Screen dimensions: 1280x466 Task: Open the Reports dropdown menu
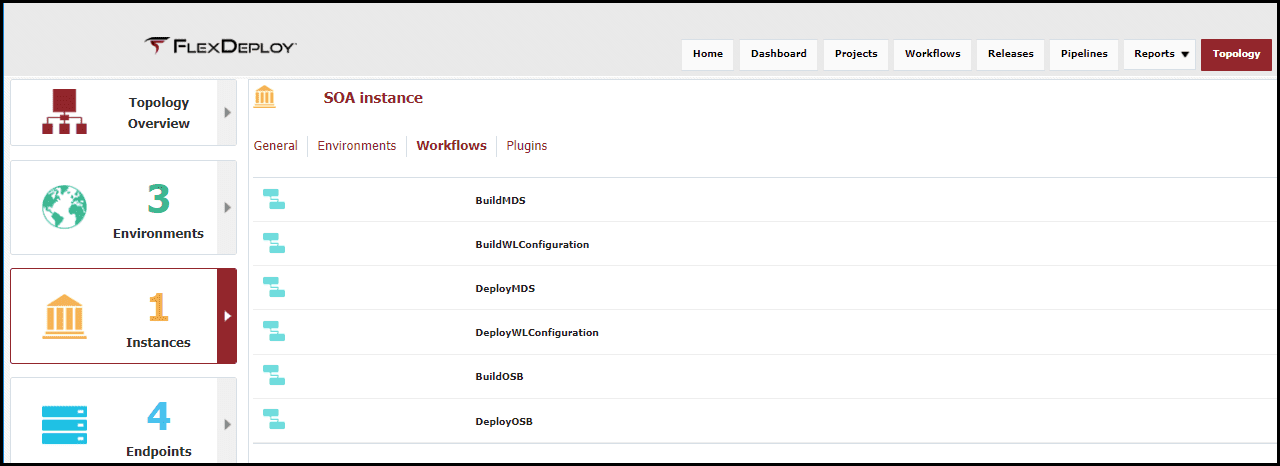click(1161, 54)
